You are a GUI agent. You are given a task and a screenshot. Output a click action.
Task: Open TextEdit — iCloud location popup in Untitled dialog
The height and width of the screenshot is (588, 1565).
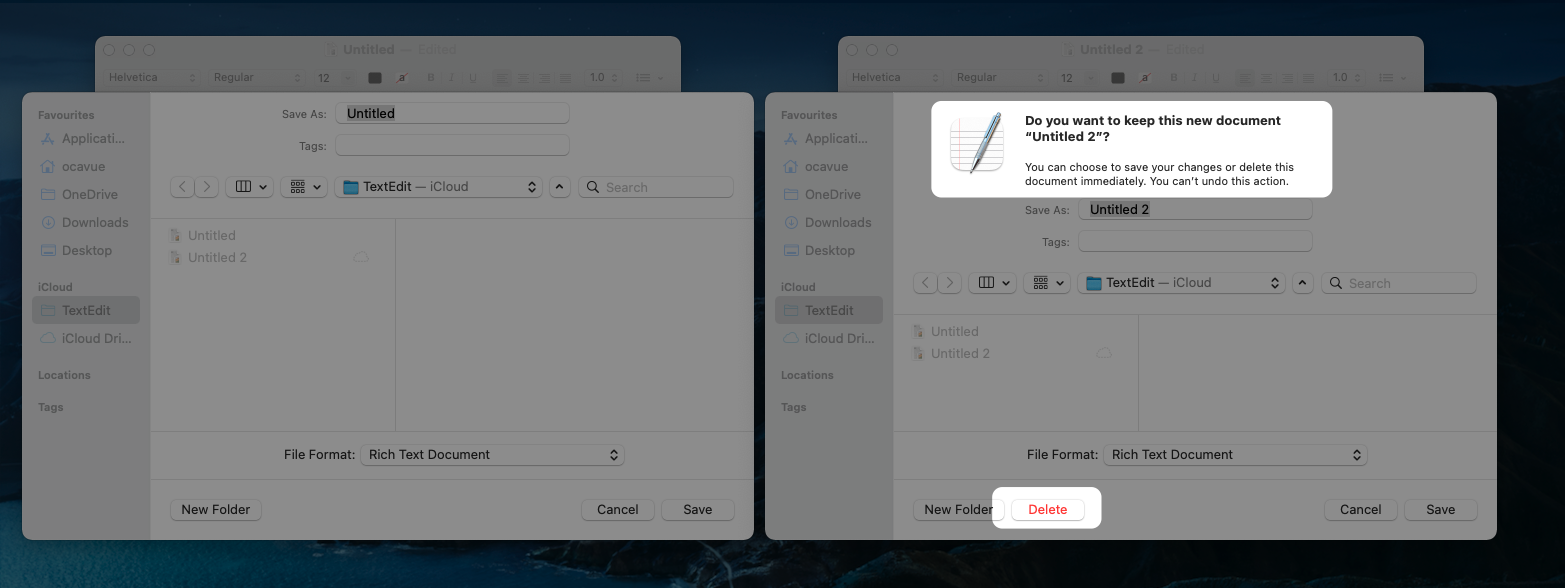click(x=438, y=187)
